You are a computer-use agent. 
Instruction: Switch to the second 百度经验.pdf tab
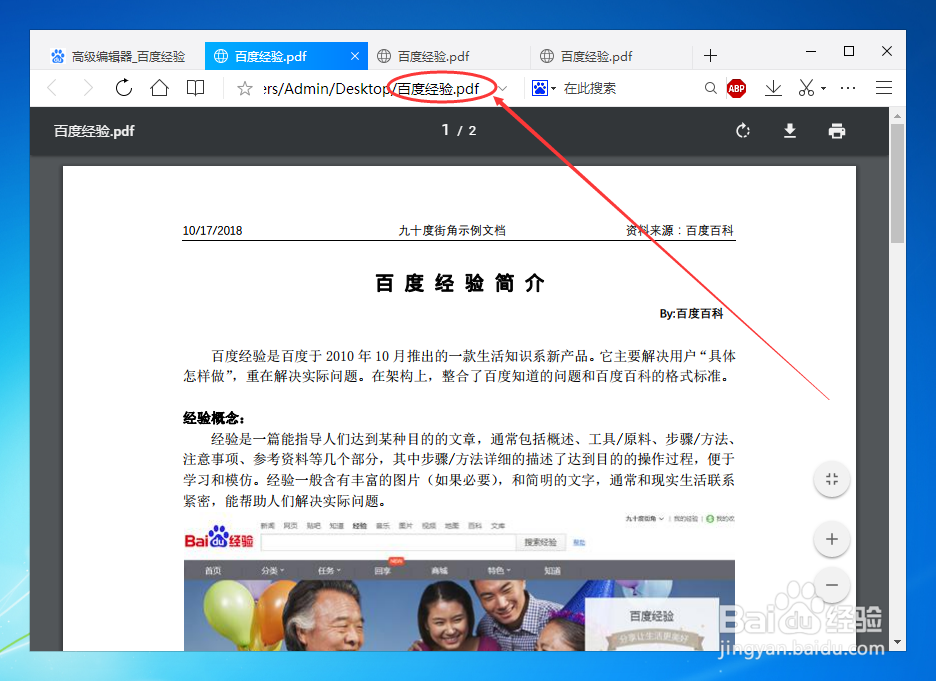[x=448, y=56]
